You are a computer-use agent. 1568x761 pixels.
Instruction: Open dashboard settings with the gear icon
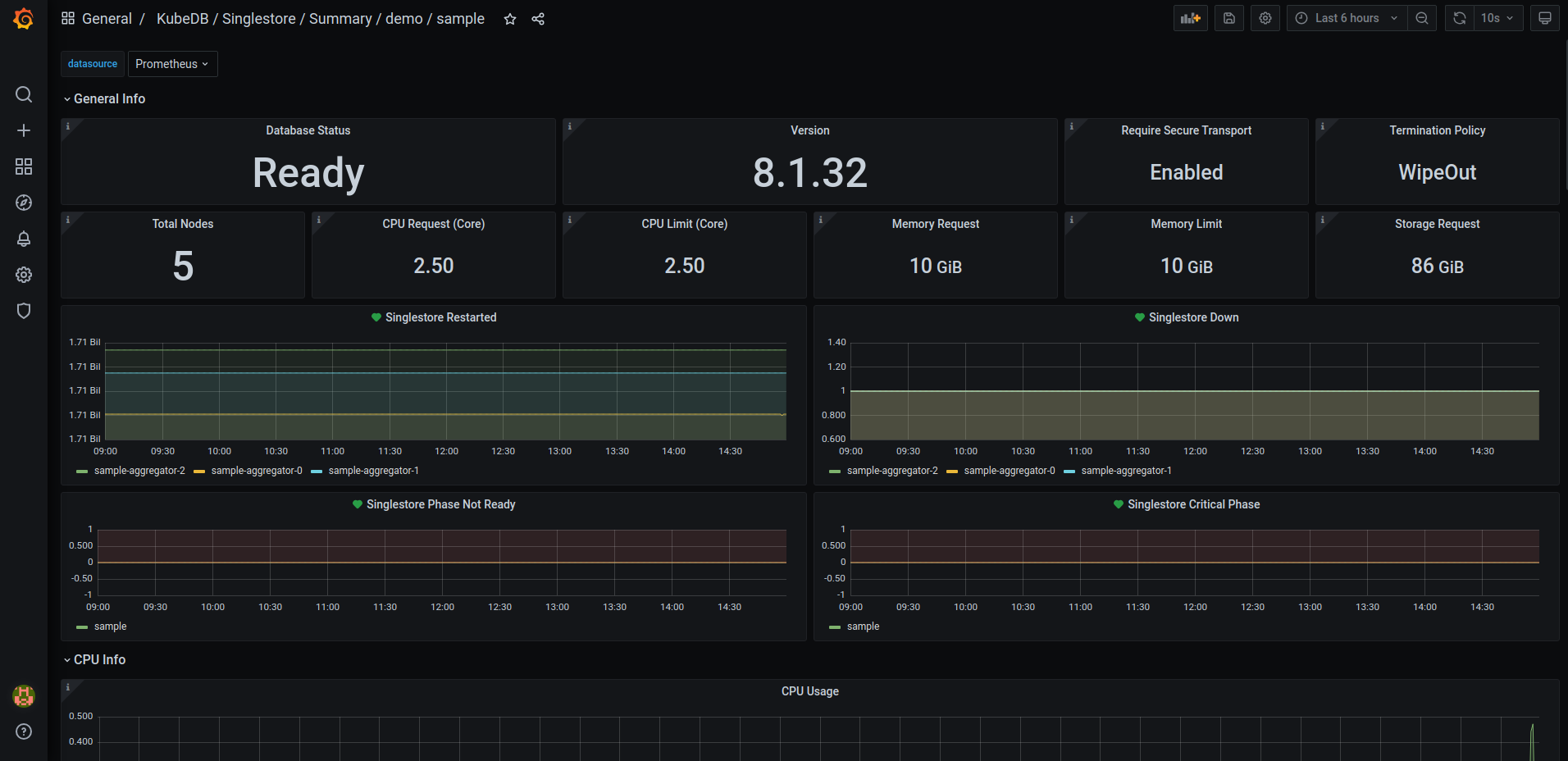pyautogui.click(x=1265, y=17)
